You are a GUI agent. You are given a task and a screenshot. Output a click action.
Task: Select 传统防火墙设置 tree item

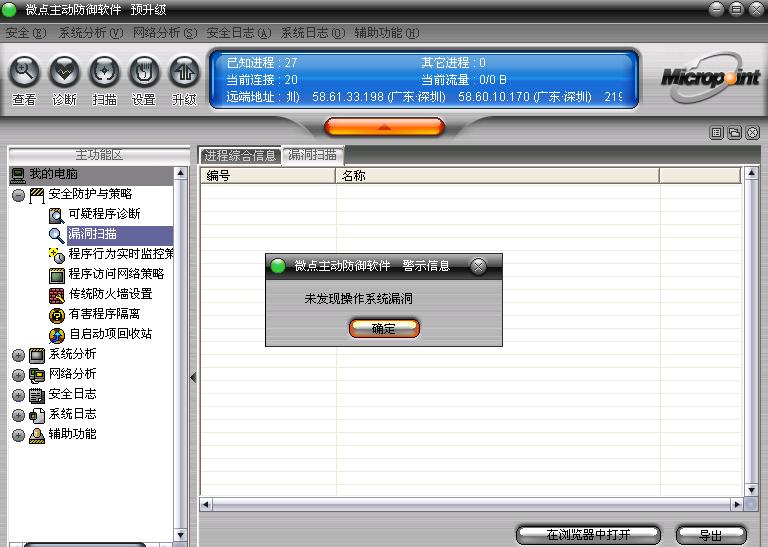tap(111, 294)
